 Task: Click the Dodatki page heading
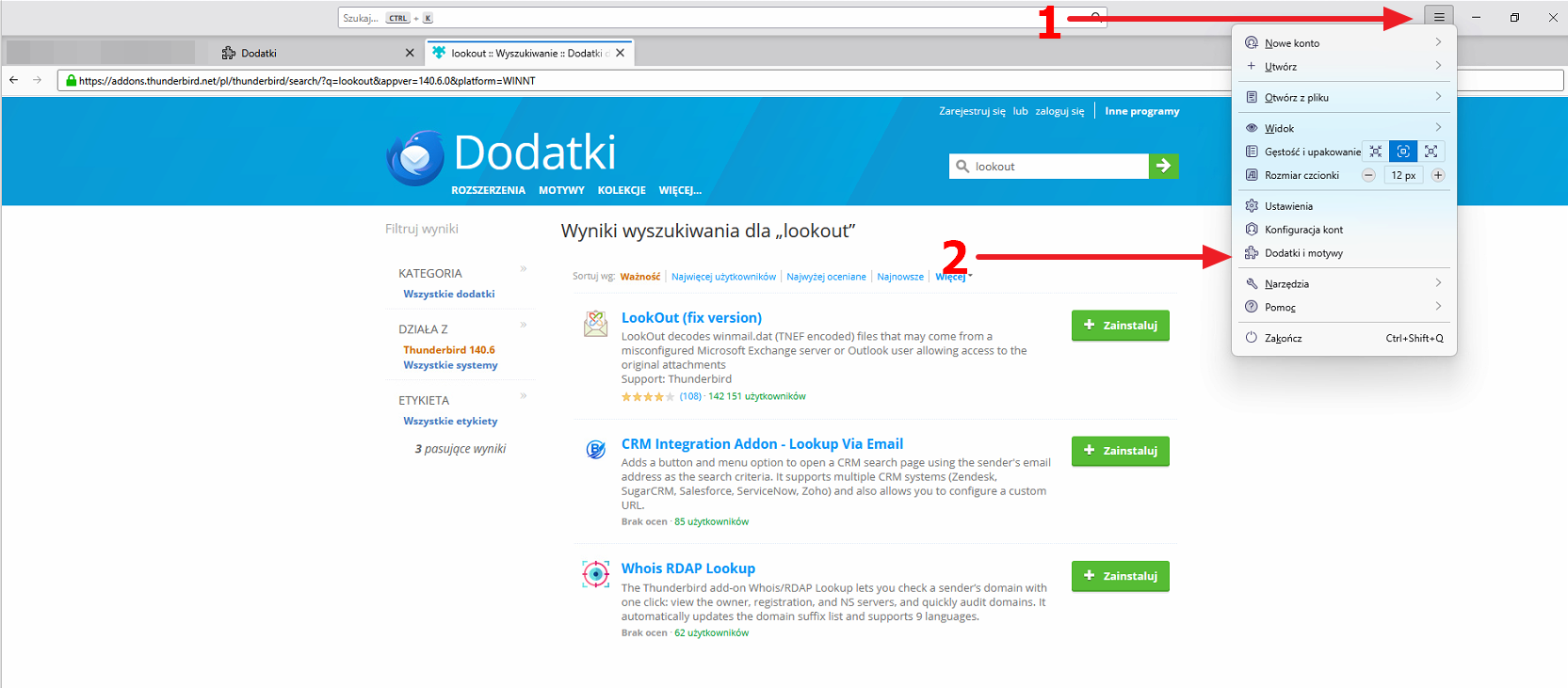pyautogui.click(x=535, y=152)
